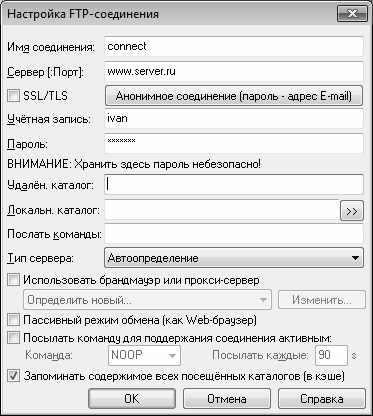Expand the Определить новый proxy dropdown
This screenshot has width=373, height=416.
147,300
